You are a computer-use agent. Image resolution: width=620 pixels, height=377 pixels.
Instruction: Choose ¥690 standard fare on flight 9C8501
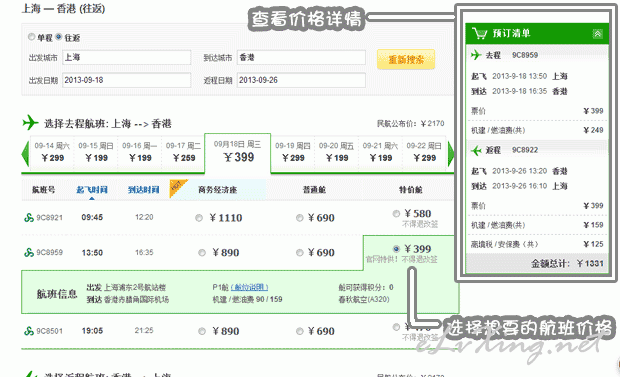(300, 331)
